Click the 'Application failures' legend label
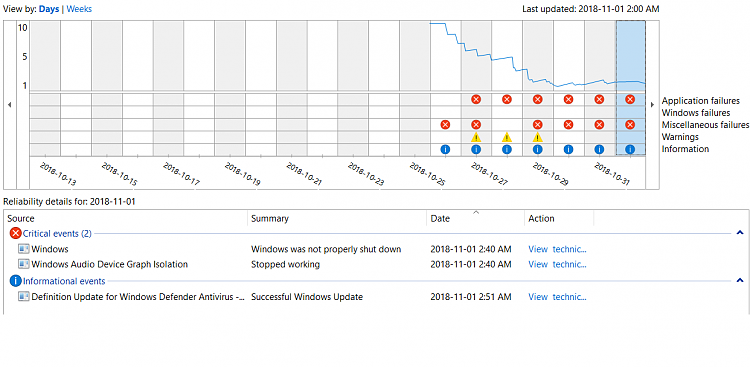Image resolution: width=750 pixels, height=367 pixels. (701, 101)
